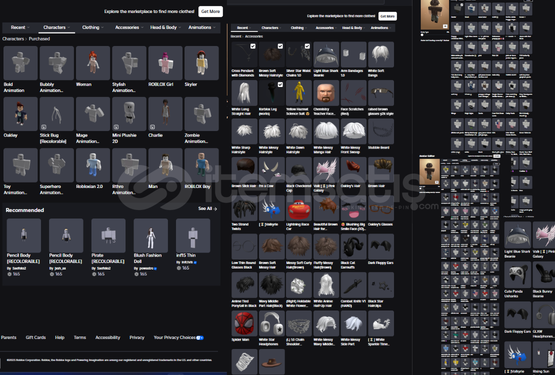Switch to the Animations tab on left

coord(201,27)
